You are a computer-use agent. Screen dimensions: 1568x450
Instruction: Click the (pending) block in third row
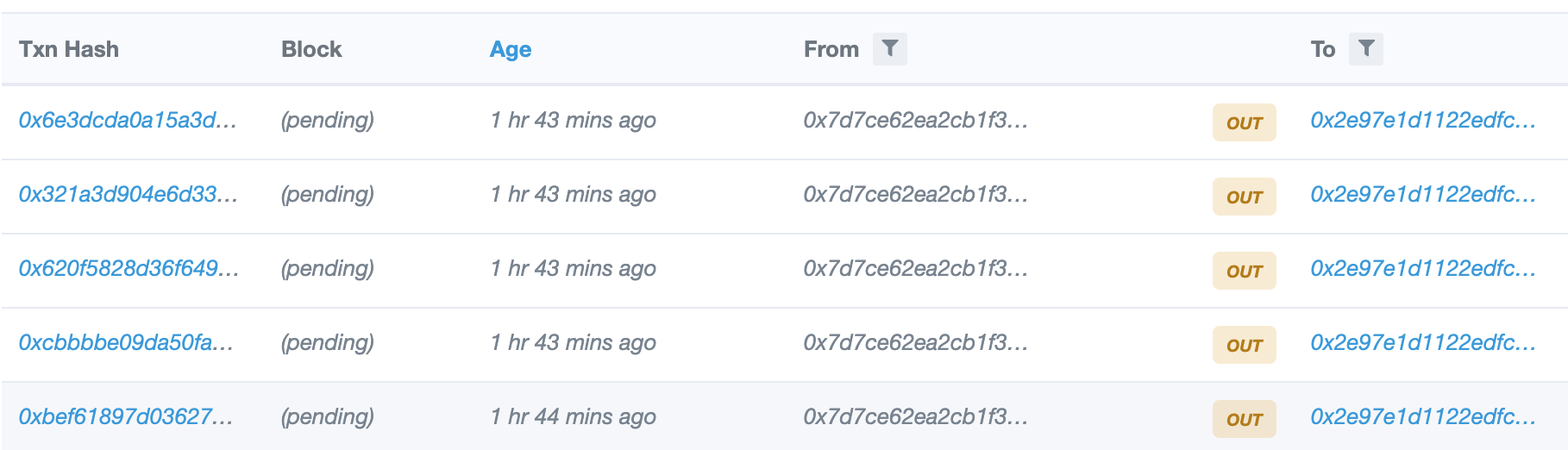tap(328, 268)
